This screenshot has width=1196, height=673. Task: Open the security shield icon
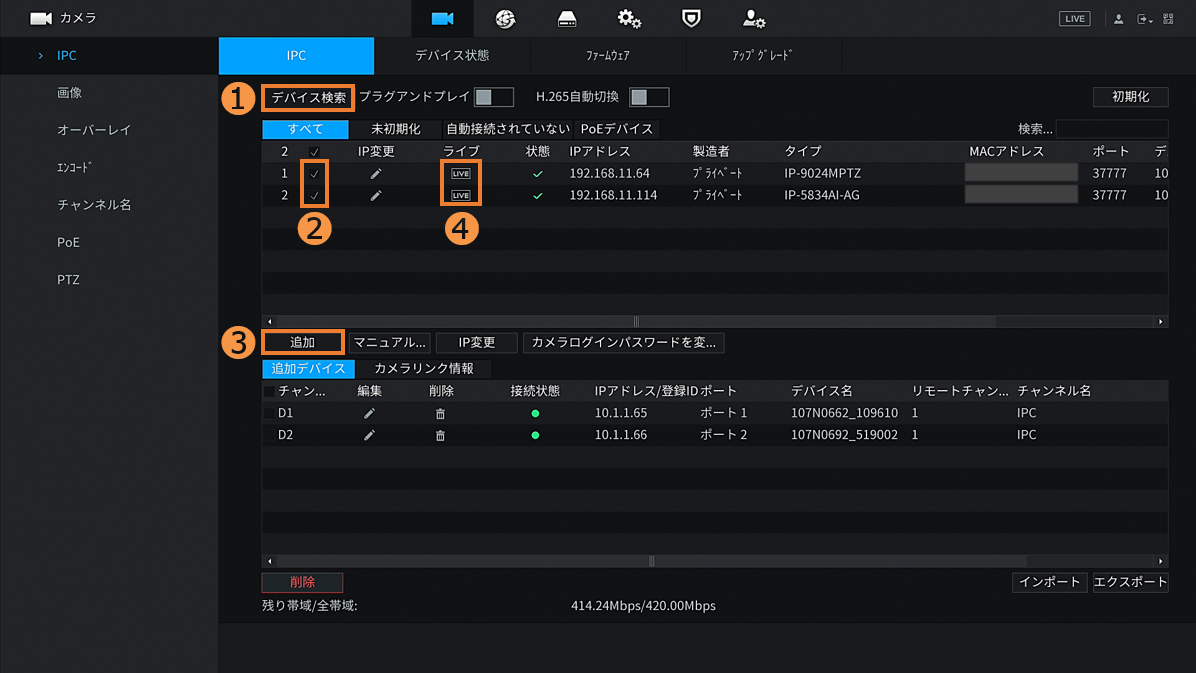[x=691, y=19]
